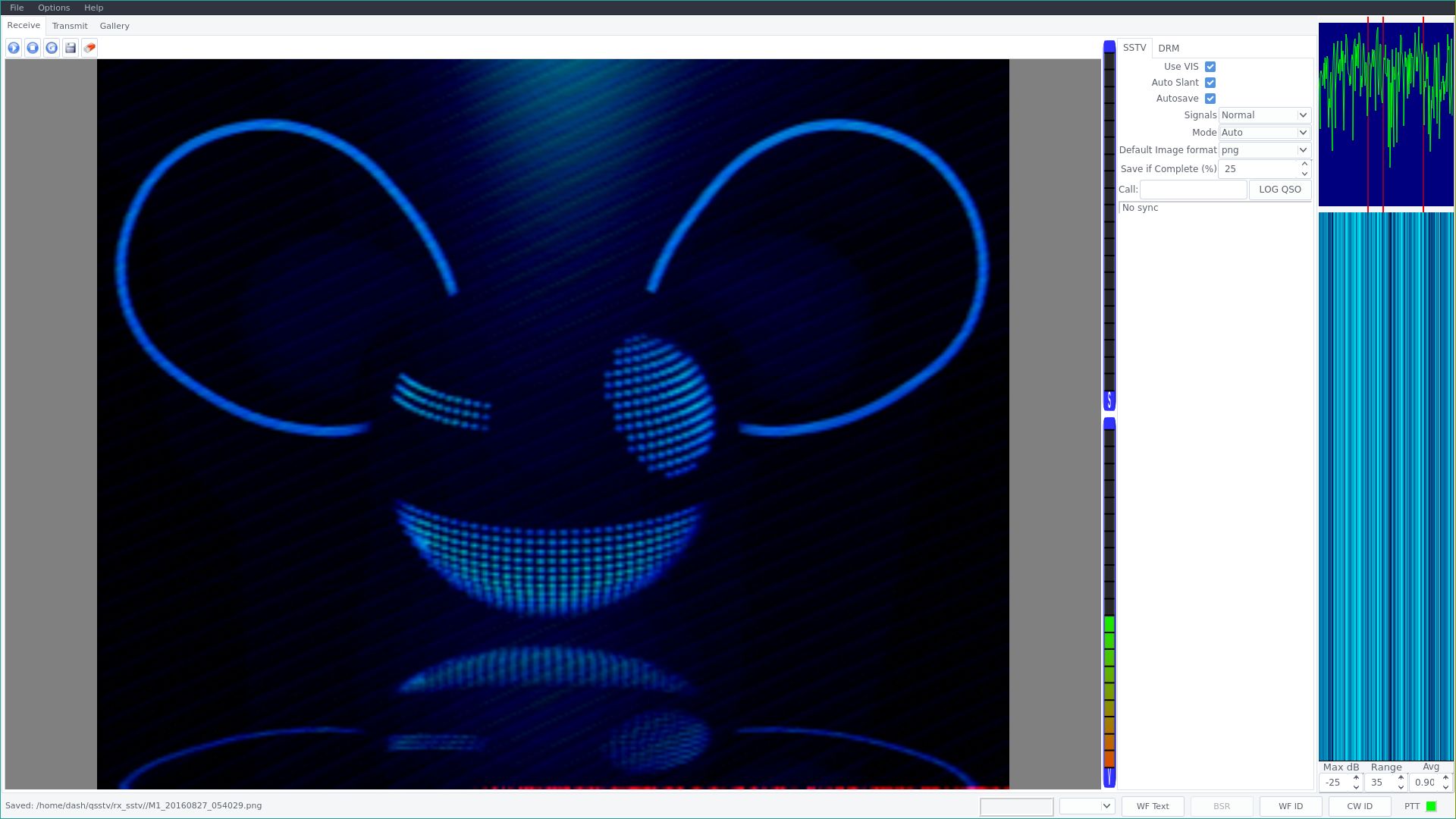Screen dimensions: 1456x819
Task: Select the DRM tab
Action: 1169,49
